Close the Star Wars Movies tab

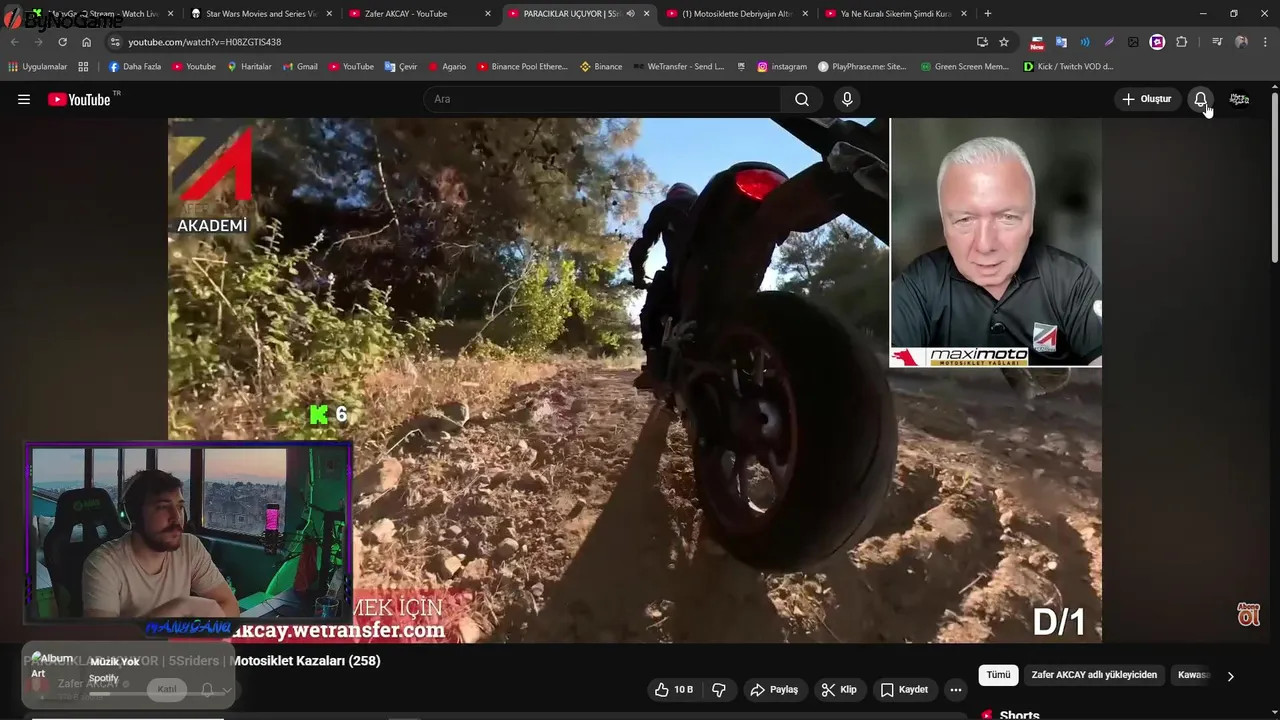click(329, 14)
